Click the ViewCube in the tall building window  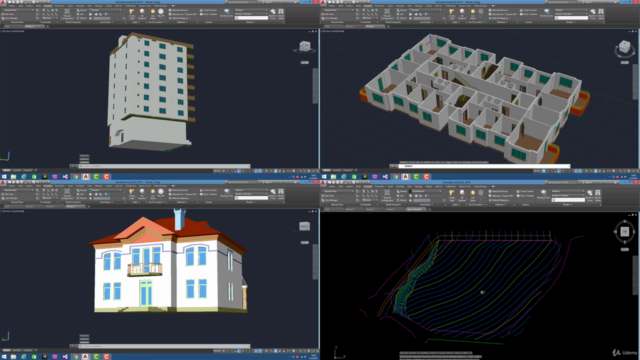click(304, 46)
